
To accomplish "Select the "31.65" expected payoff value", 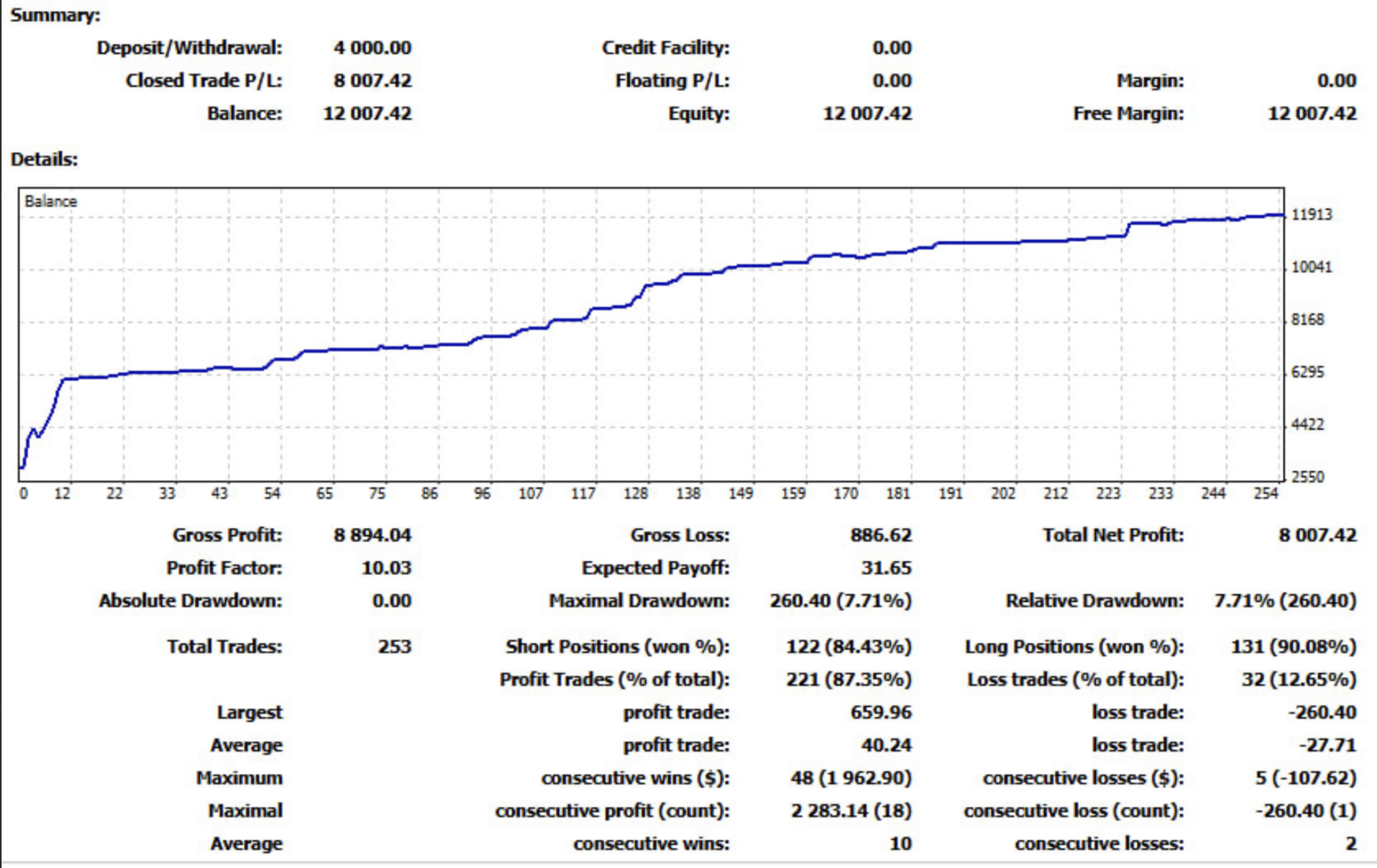I will coord(887,568).
